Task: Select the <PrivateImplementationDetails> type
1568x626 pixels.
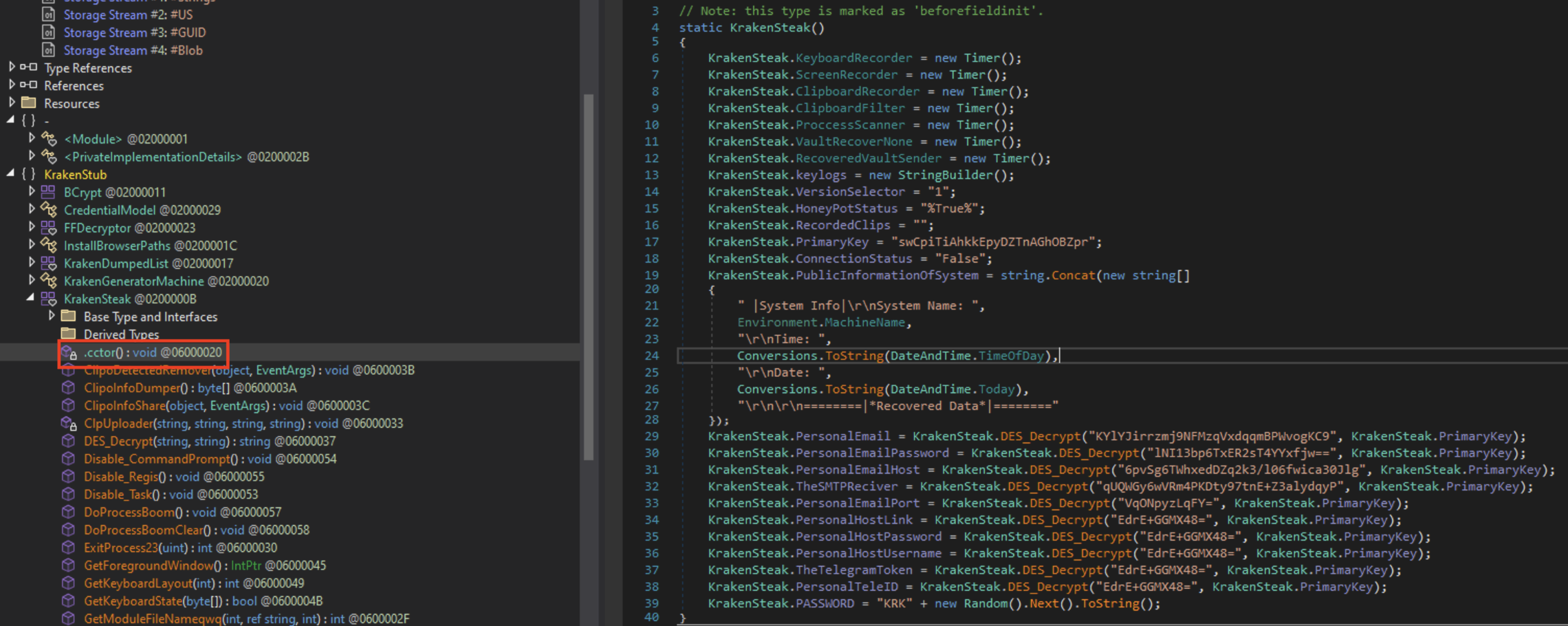Action: pyautogui.click(x=186, y=157)
